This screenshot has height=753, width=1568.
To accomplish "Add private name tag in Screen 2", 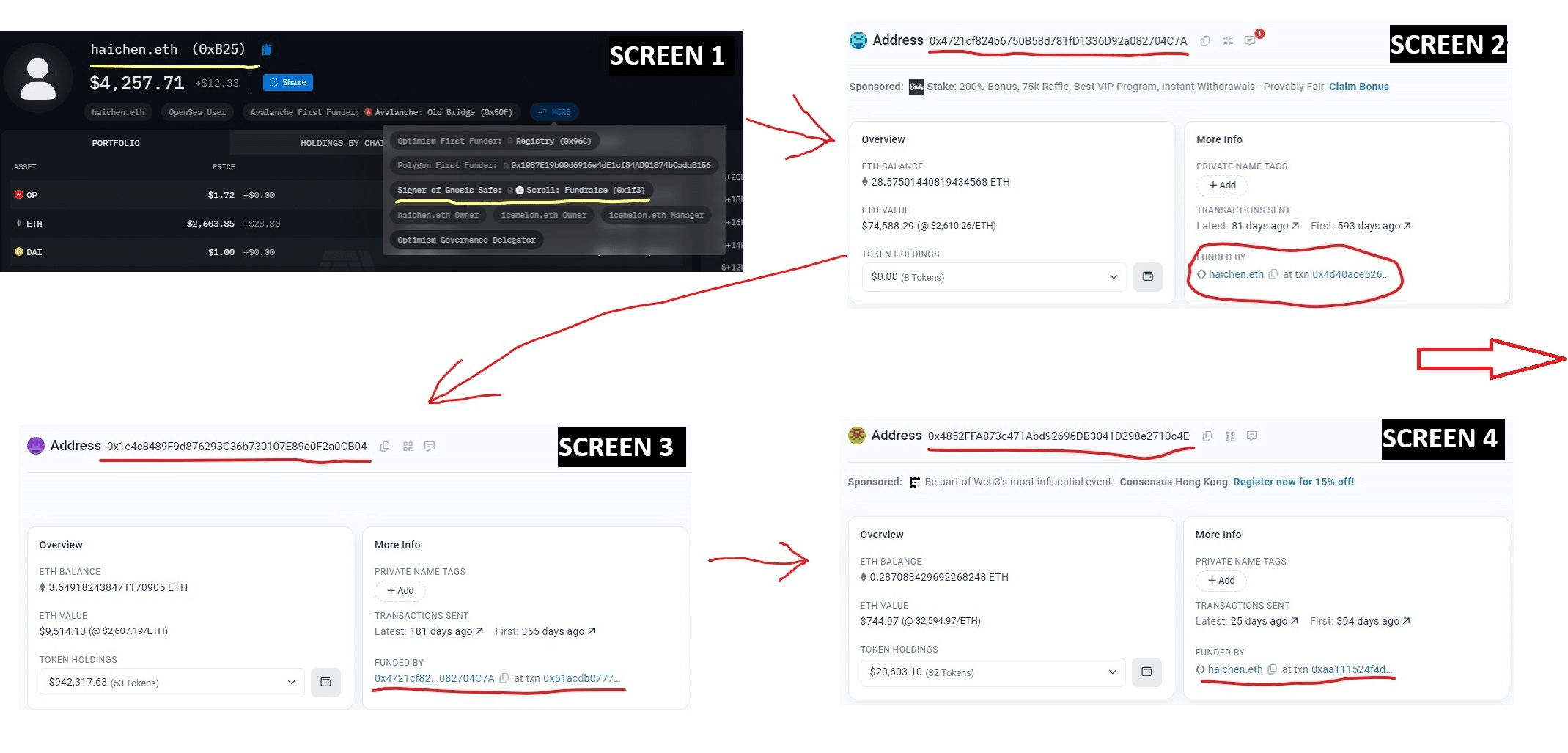I will click(1222, 186).
